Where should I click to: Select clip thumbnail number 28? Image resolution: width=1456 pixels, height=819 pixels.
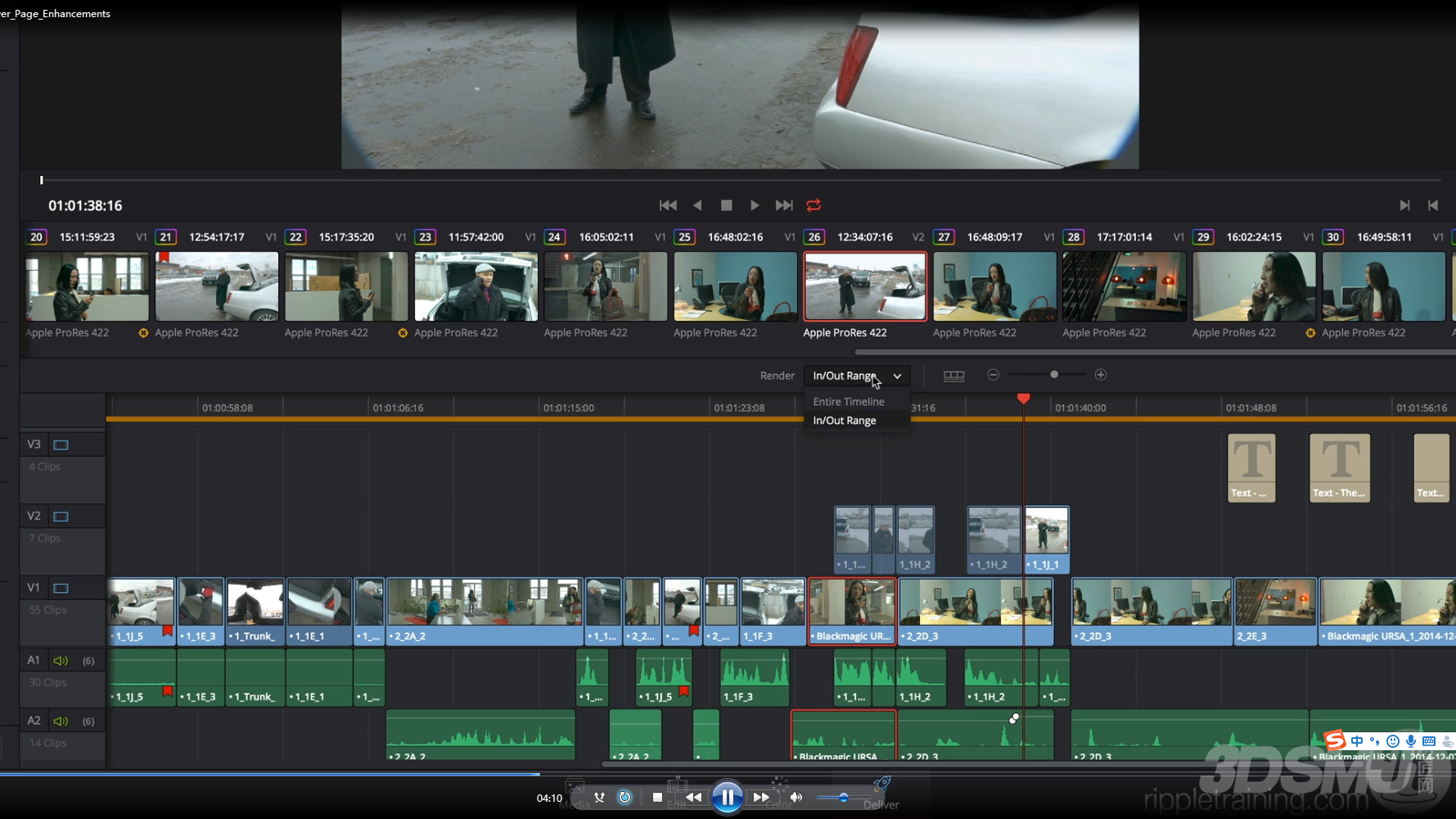point(1125,286)
